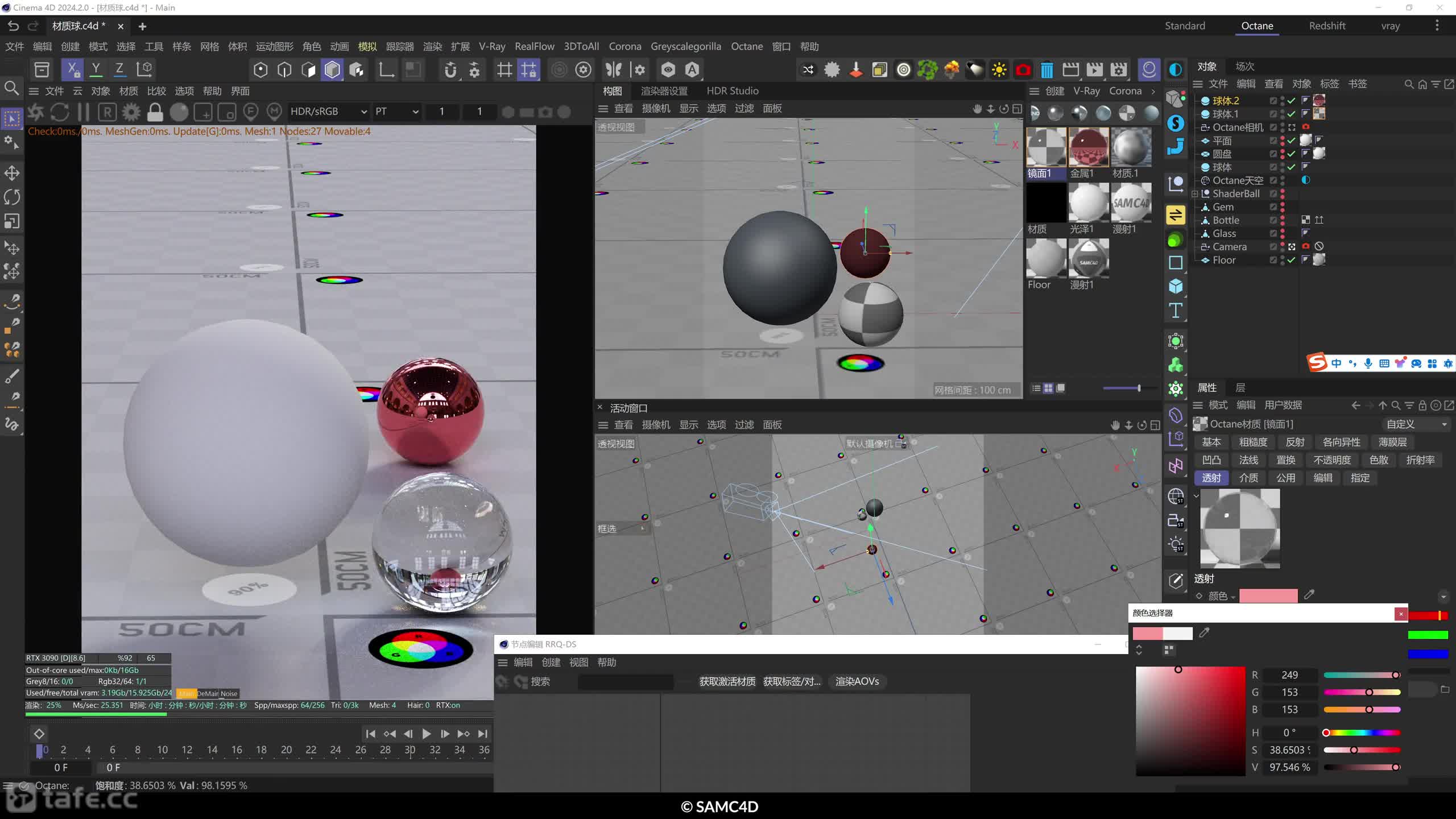This screenshot has width=1456, height=819.
Task: Open the layout options three-dot menu
Action: pos(1437,26)
